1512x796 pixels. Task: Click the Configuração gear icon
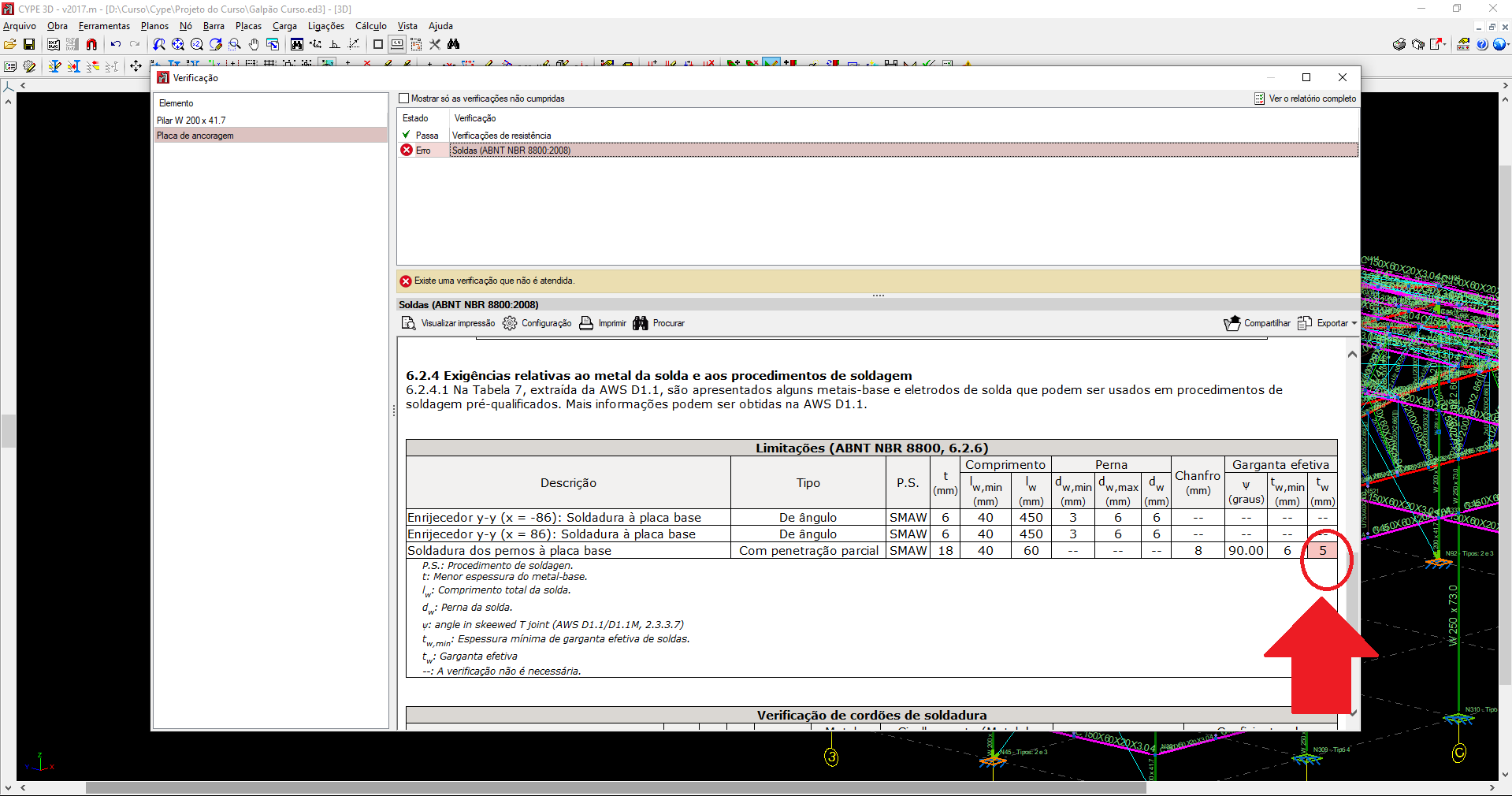point(510,323)
